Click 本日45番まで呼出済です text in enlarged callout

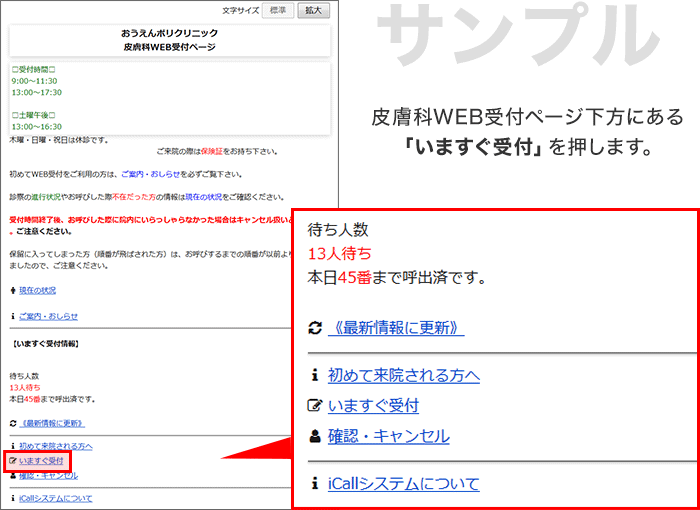point(396,278)
